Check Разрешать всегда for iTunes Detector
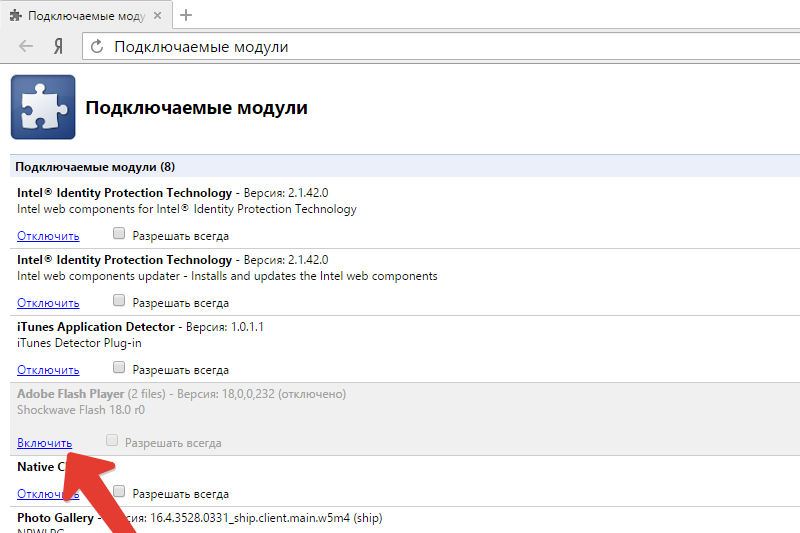The height and width of the screenshot is (533, 800). click(x=119, y=367)
